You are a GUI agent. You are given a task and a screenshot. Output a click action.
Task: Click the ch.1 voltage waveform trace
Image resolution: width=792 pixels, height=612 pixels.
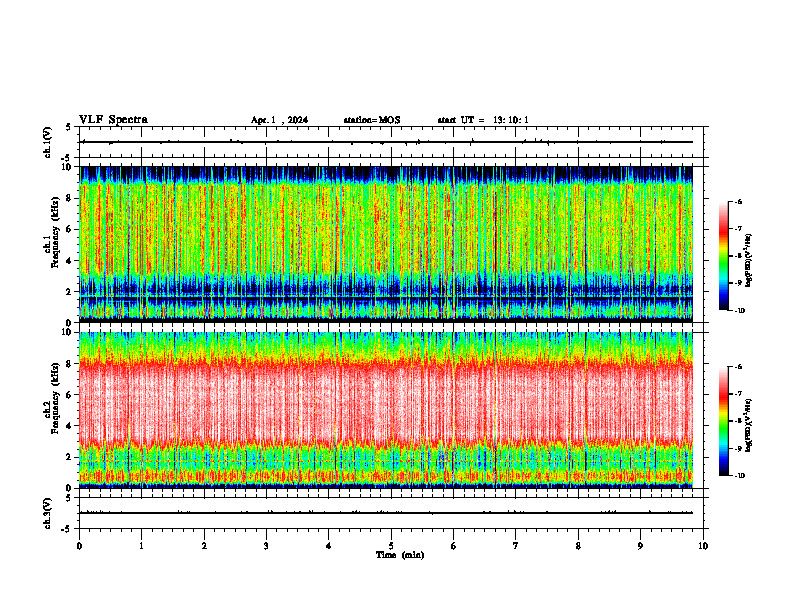tap(387, 142)
